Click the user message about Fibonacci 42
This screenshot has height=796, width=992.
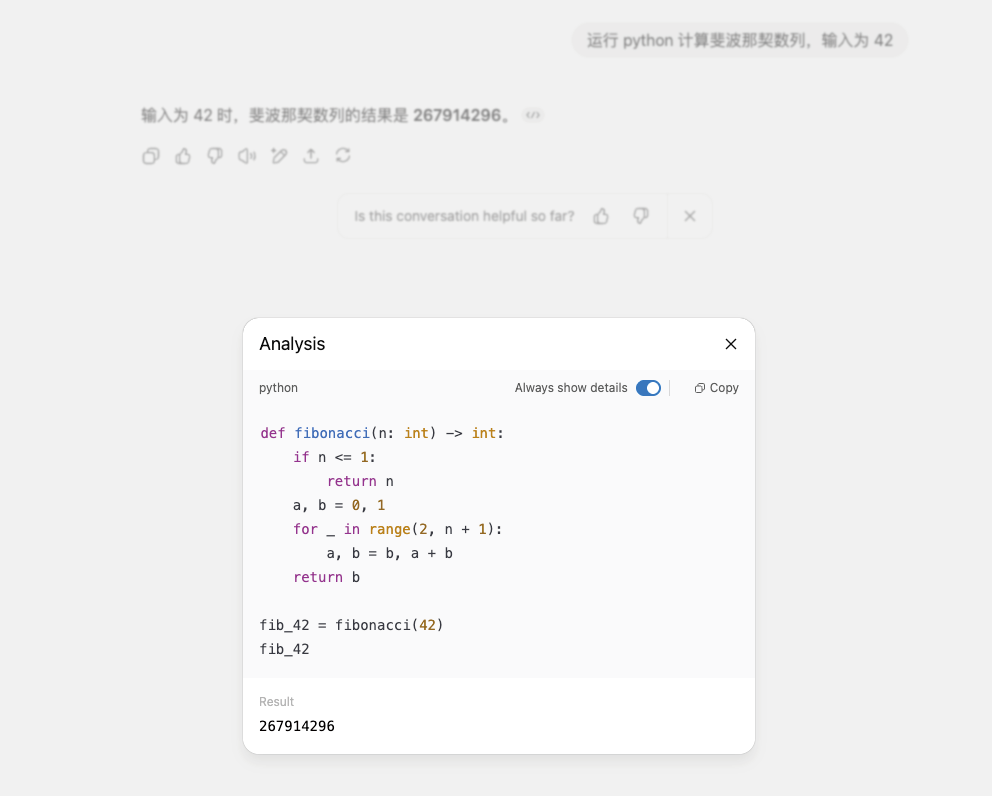coord(739,41)
